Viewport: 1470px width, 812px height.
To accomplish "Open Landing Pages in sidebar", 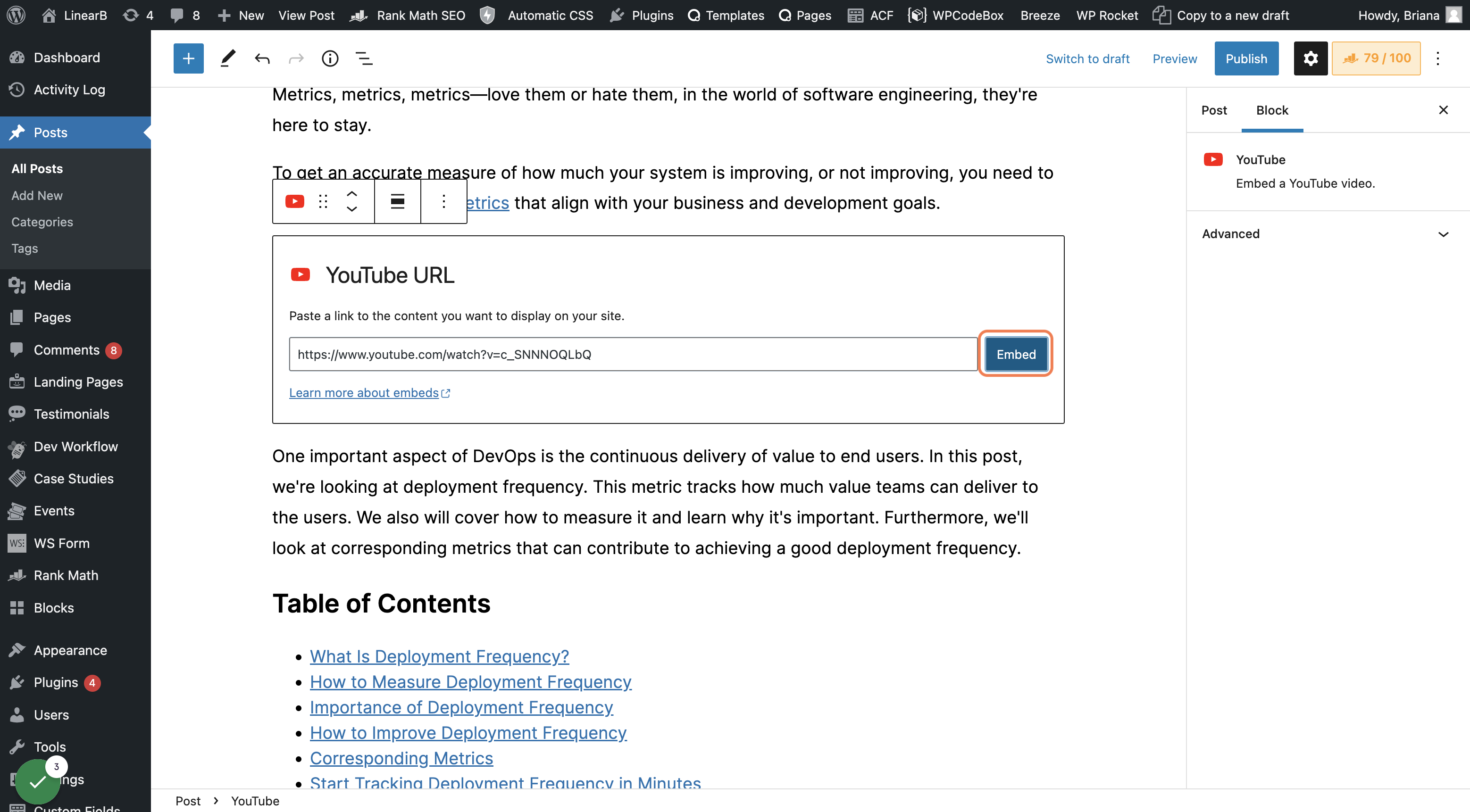I will click(75, 381).
